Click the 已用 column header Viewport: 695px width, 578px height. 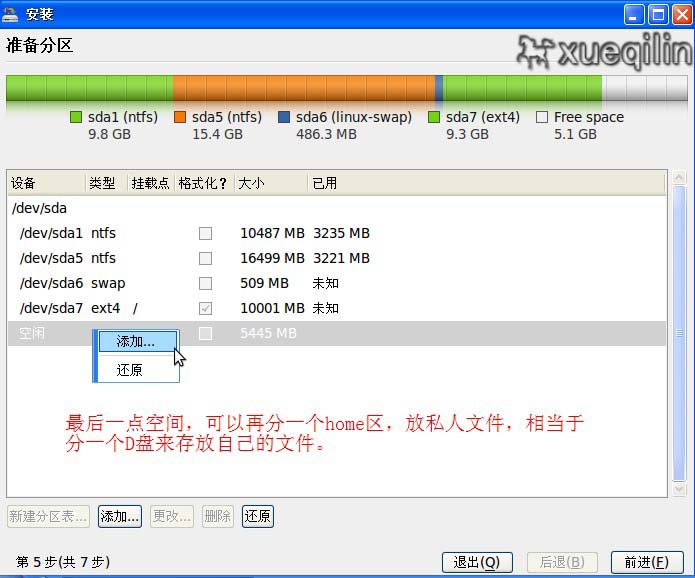486,183
